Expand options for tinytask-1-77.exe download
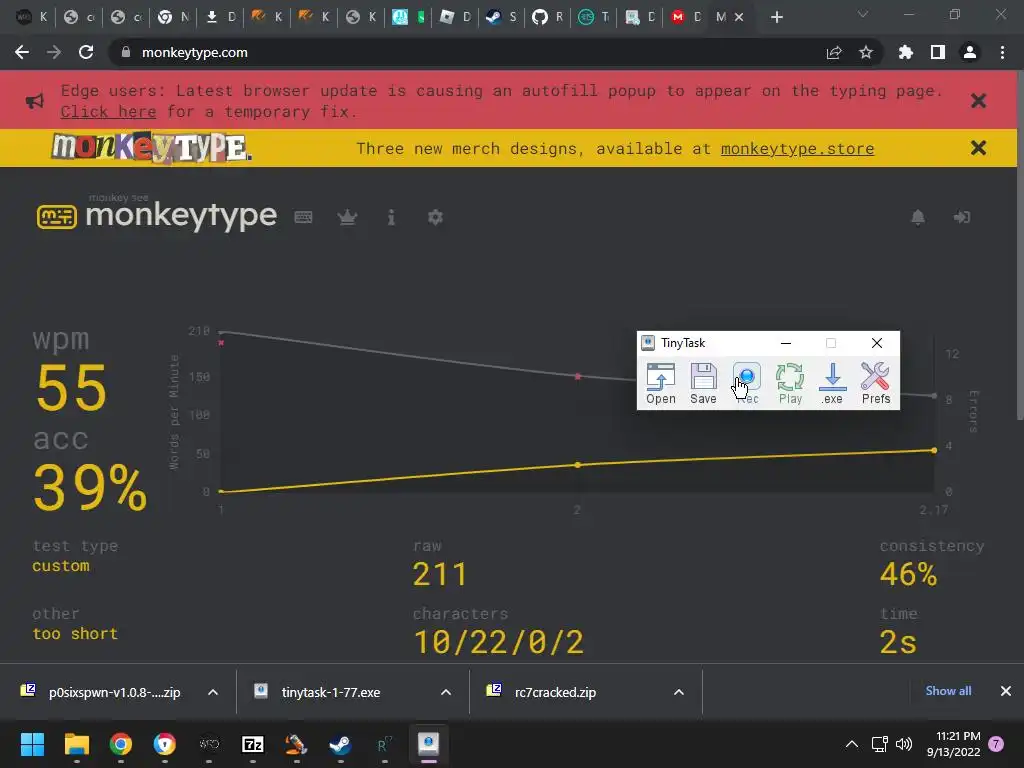The width and height of the screenshot is (1024, 768). (446, 692)
